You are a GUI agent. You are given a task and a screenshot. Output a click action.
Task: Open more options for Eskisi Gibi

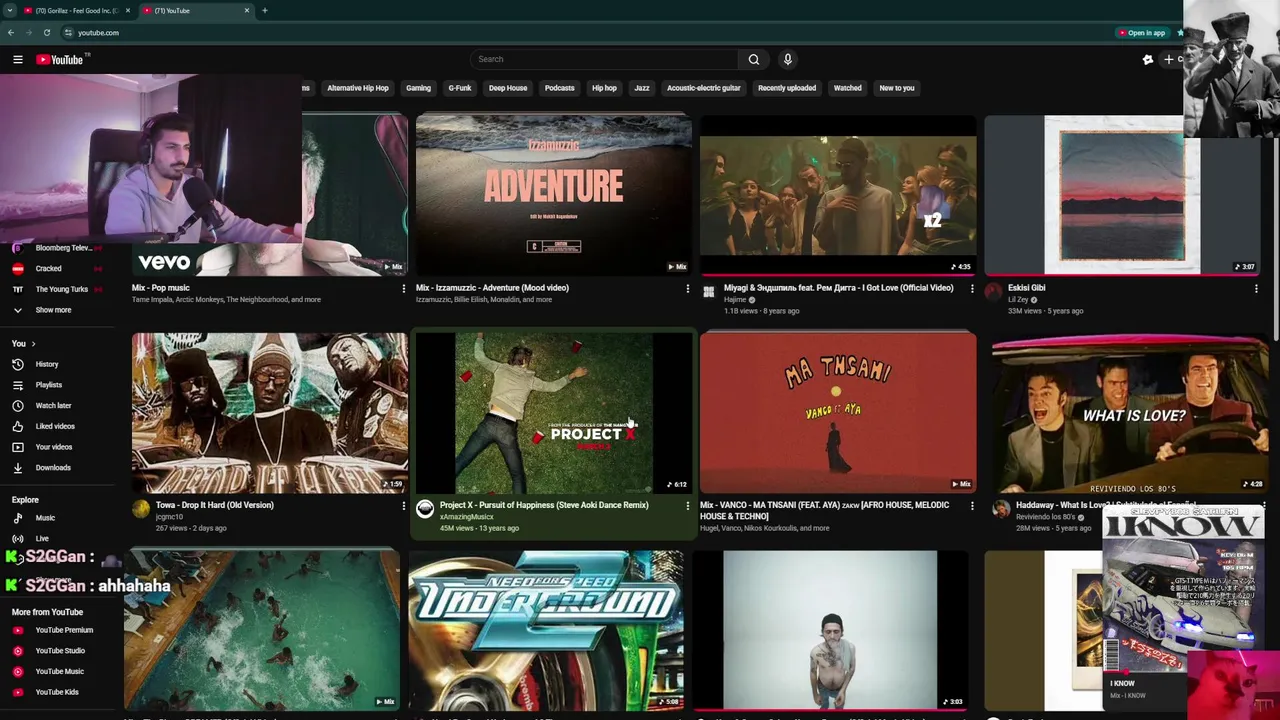pos(1255,289)
